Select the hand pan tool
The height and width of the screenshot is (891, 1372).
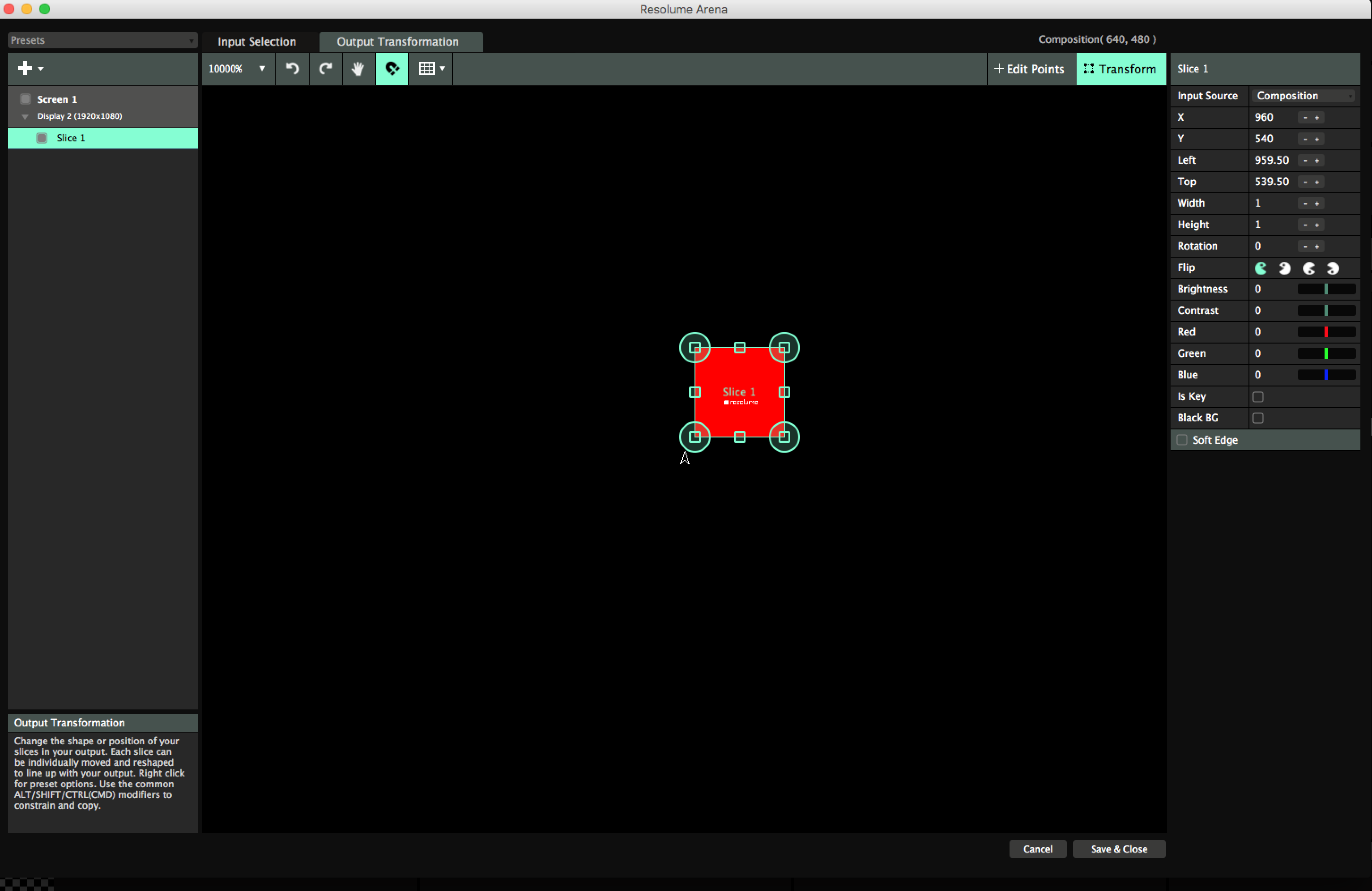tap(358, 68)
